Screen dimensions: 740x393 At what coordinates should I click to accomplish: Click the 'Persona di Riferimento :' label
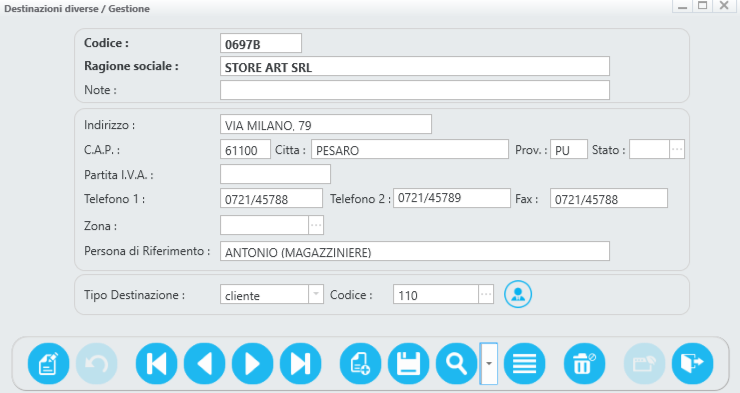[x=147, y=251]
